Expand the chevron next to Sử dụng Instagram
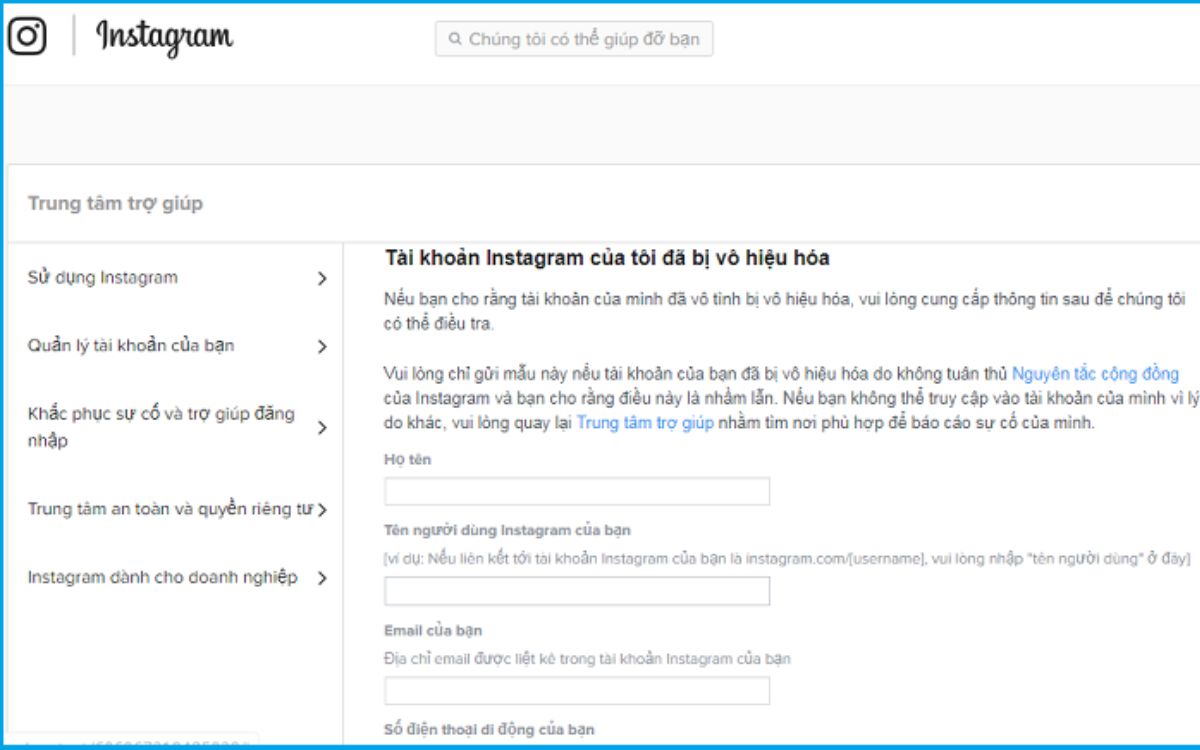 tap(322, 279)
